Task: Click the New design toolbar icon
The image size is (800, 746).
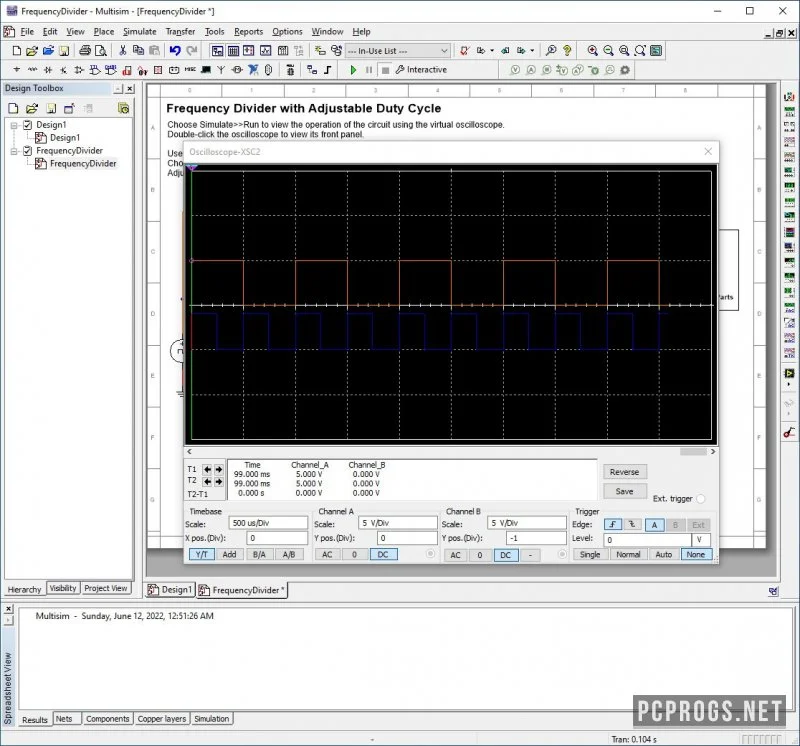Action: 16,51
